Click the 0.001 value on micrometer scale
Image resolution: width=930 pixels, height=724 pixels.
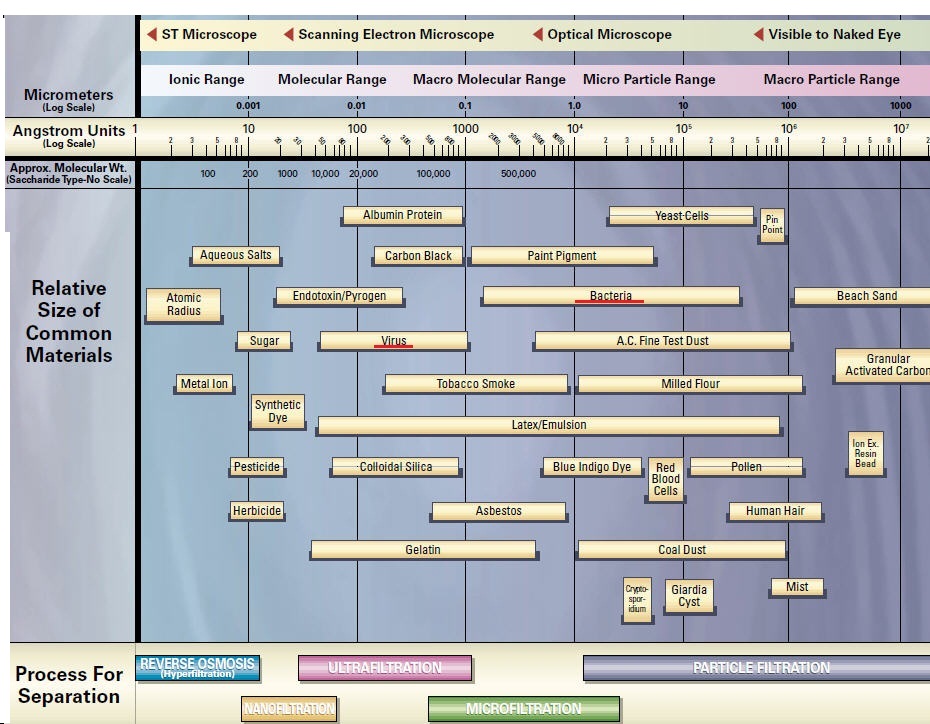248,106
